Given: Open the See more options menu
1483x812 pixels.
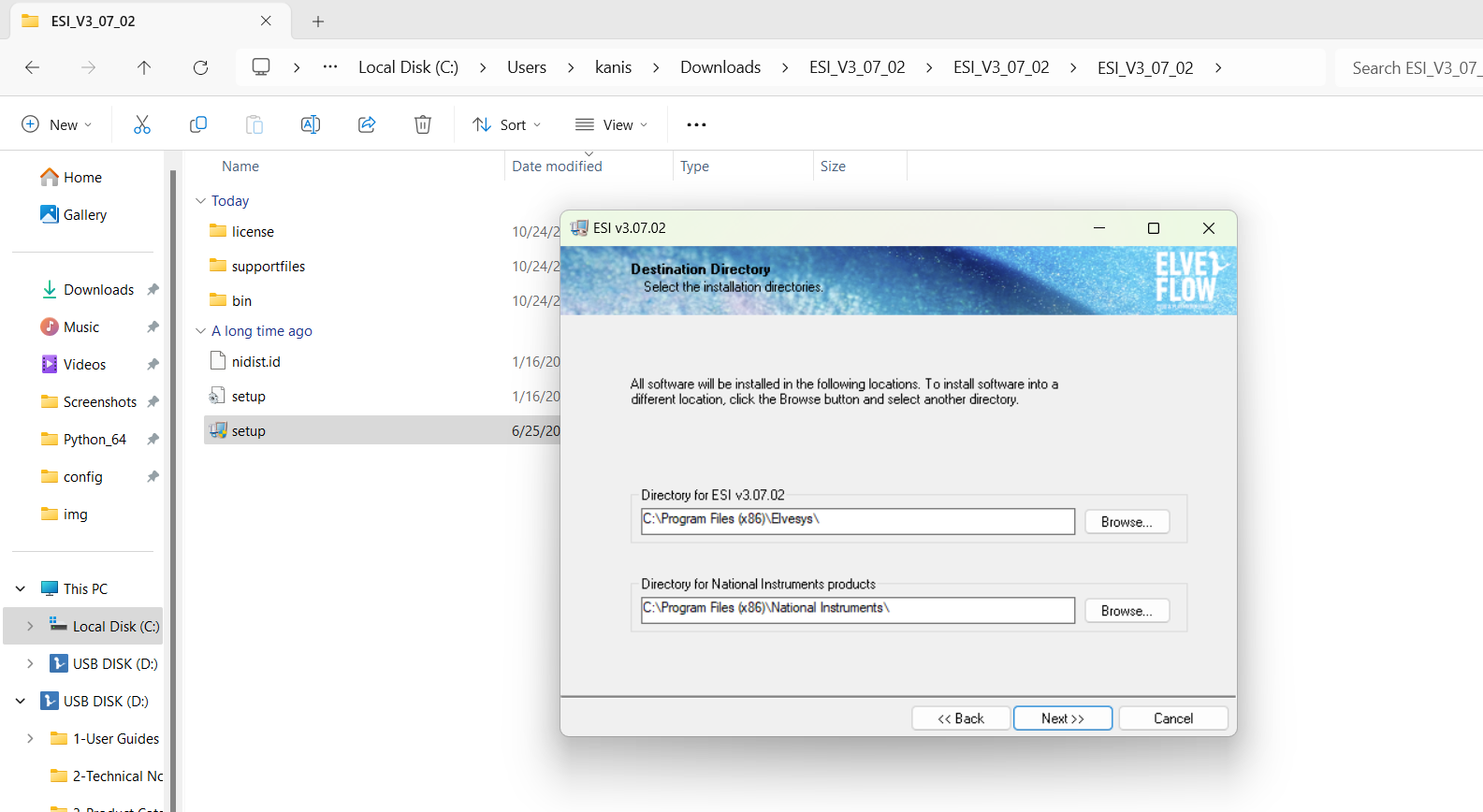Looking at the screenshot, I should coord(696,124).
